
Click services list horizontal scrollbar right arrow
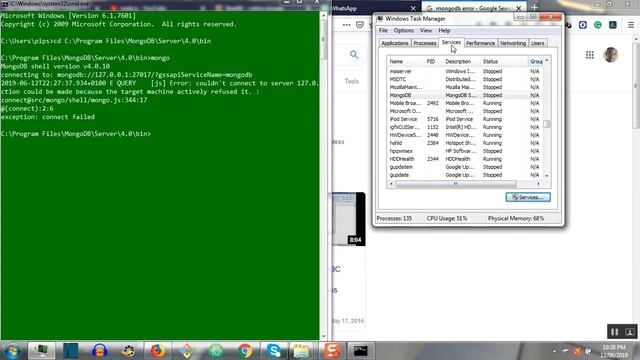click(x=538, y=184)
